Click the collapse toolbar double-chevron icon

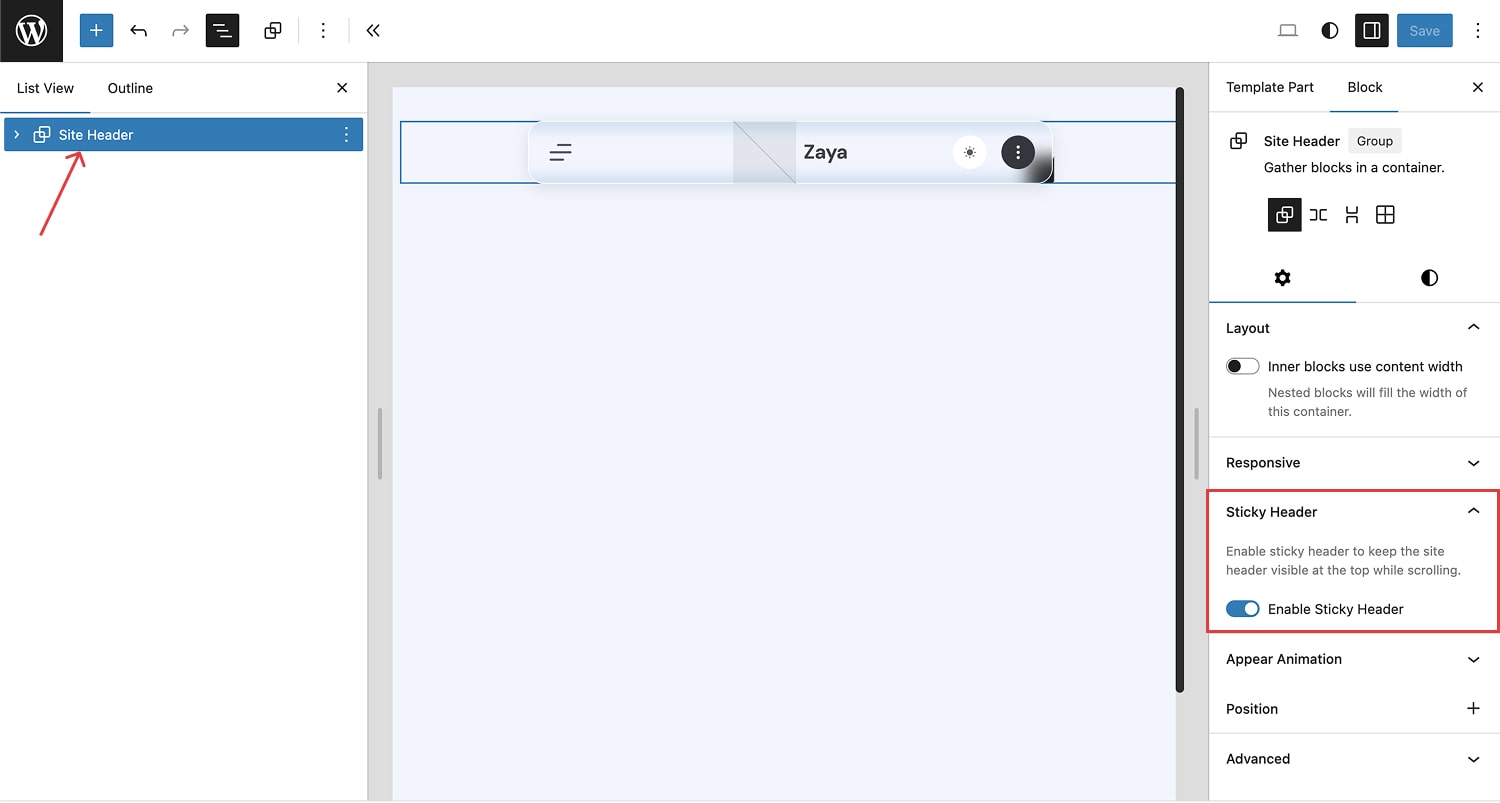pyautogui.click(x=373, y=31)
